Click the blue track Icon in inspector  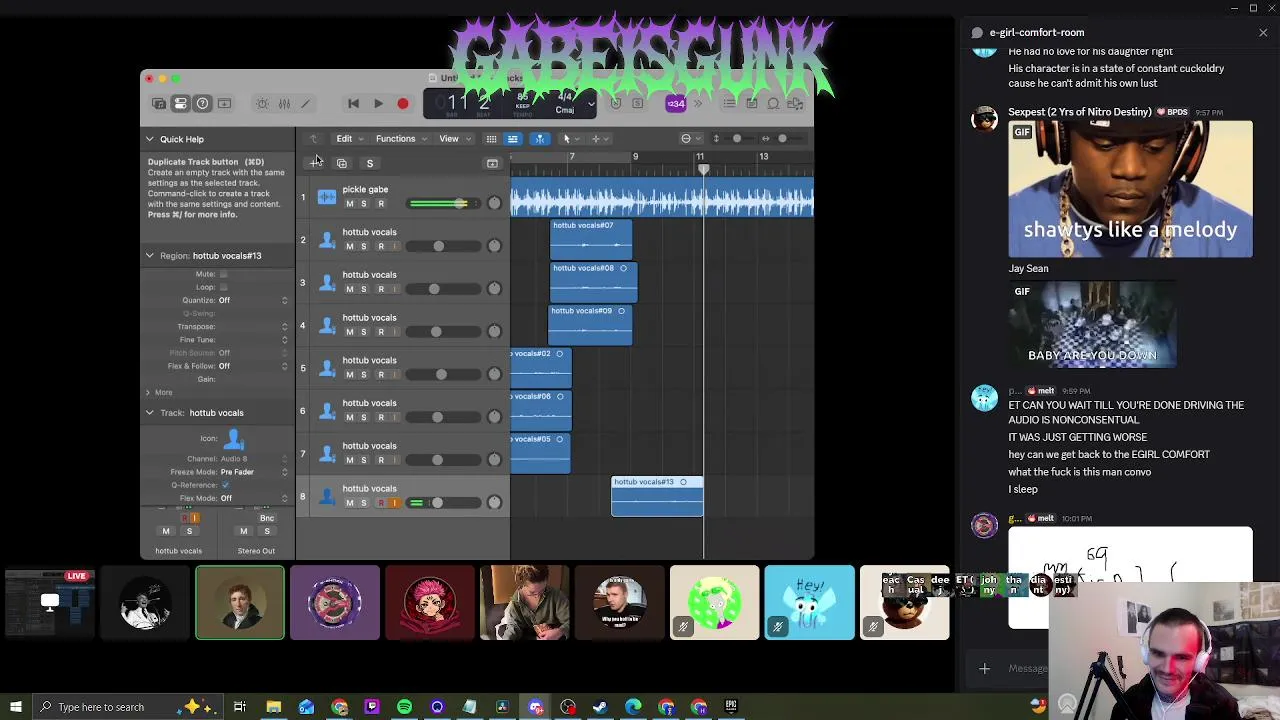coord(234,438)
